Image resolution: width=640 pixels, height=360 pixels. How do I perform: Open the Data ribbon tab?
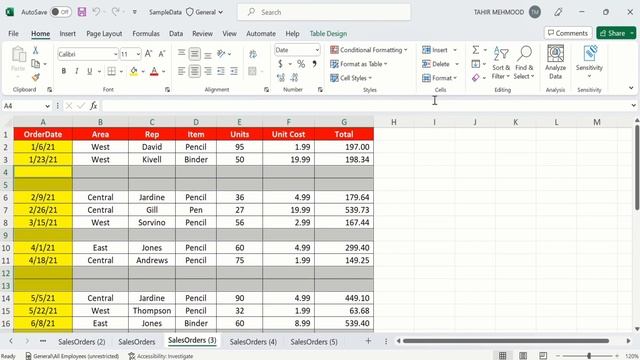pyautogui.click(x=176, y=33)
